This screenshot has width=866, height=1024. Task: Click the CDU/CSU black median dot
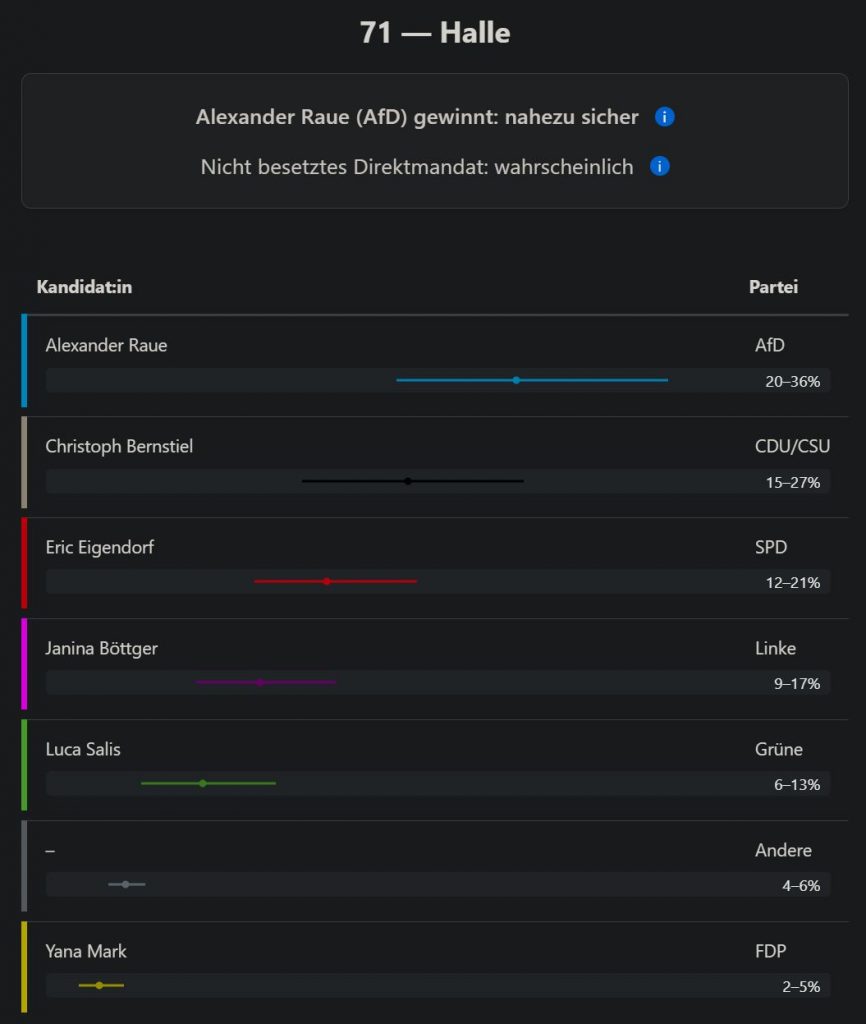click(408, 481)
